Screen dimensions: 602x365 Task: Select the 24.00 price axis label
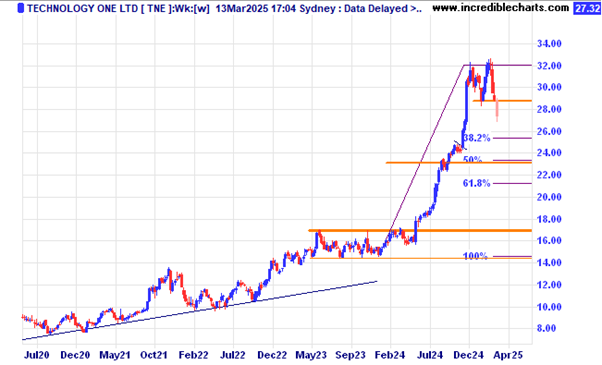(549, 153)
